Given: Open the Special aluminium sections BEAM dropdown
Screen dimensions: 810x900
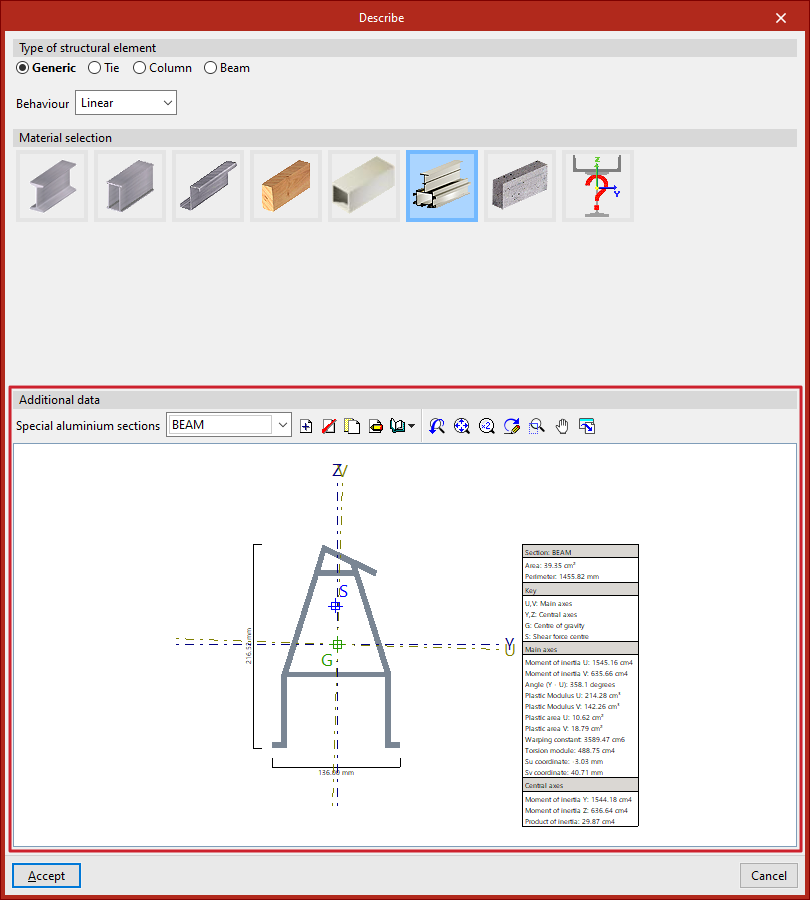Looking at the screenshot, I should 229,425.
